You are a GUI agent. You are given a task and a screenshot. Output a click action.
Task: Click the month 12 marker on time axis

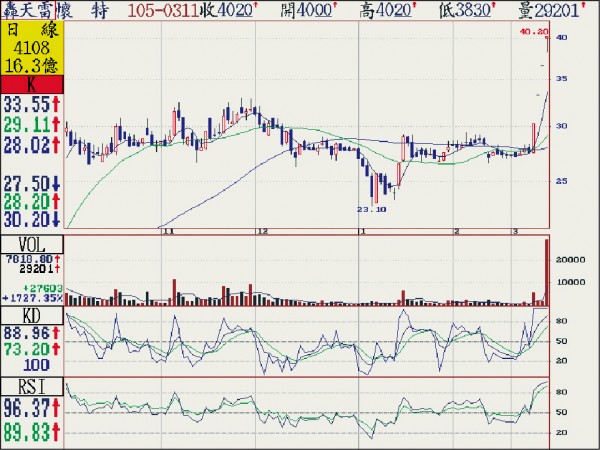(x=262, y=232)
